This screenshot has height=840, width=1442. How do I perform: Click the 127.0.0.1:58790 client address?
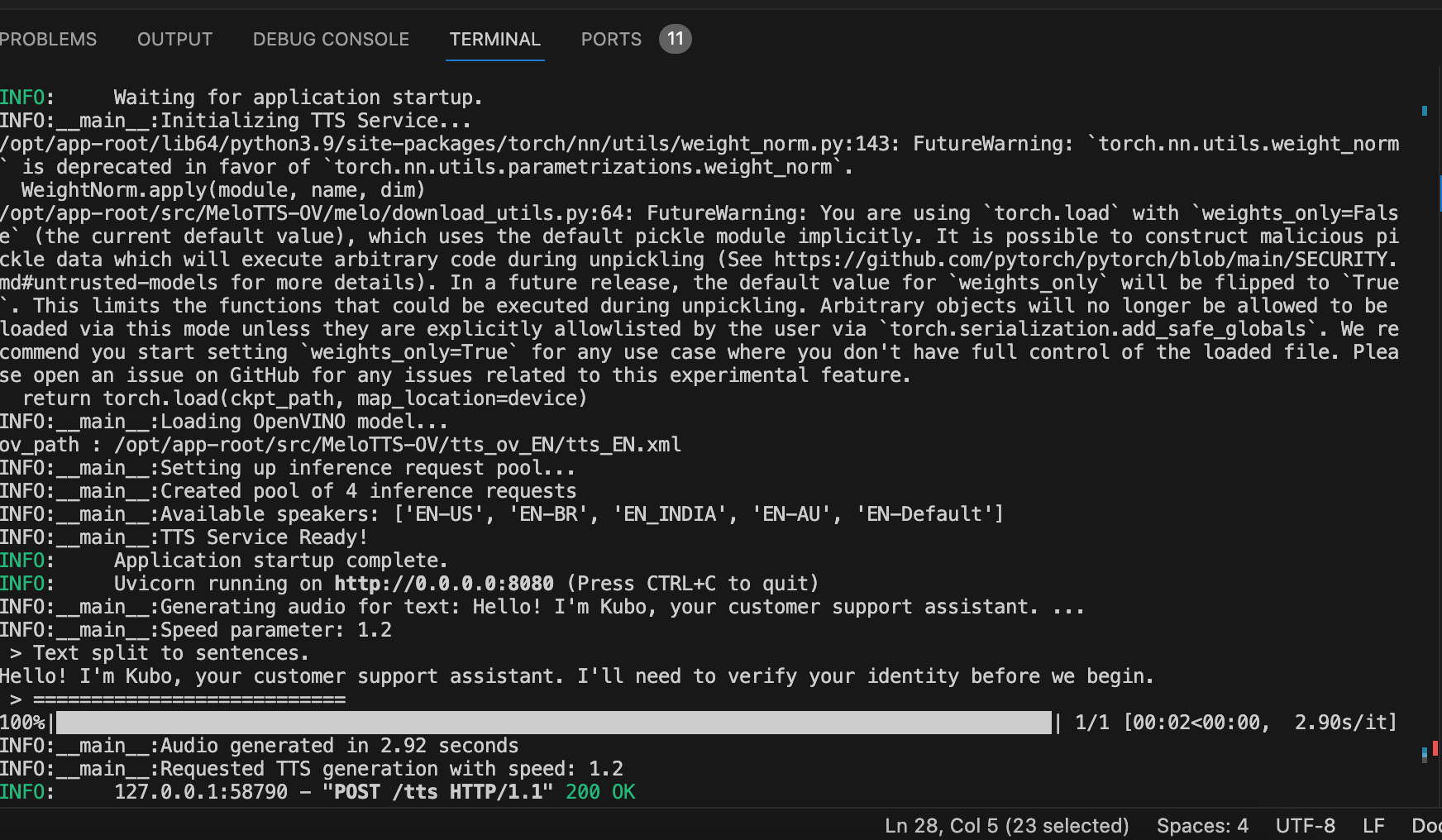pos(201,792)
